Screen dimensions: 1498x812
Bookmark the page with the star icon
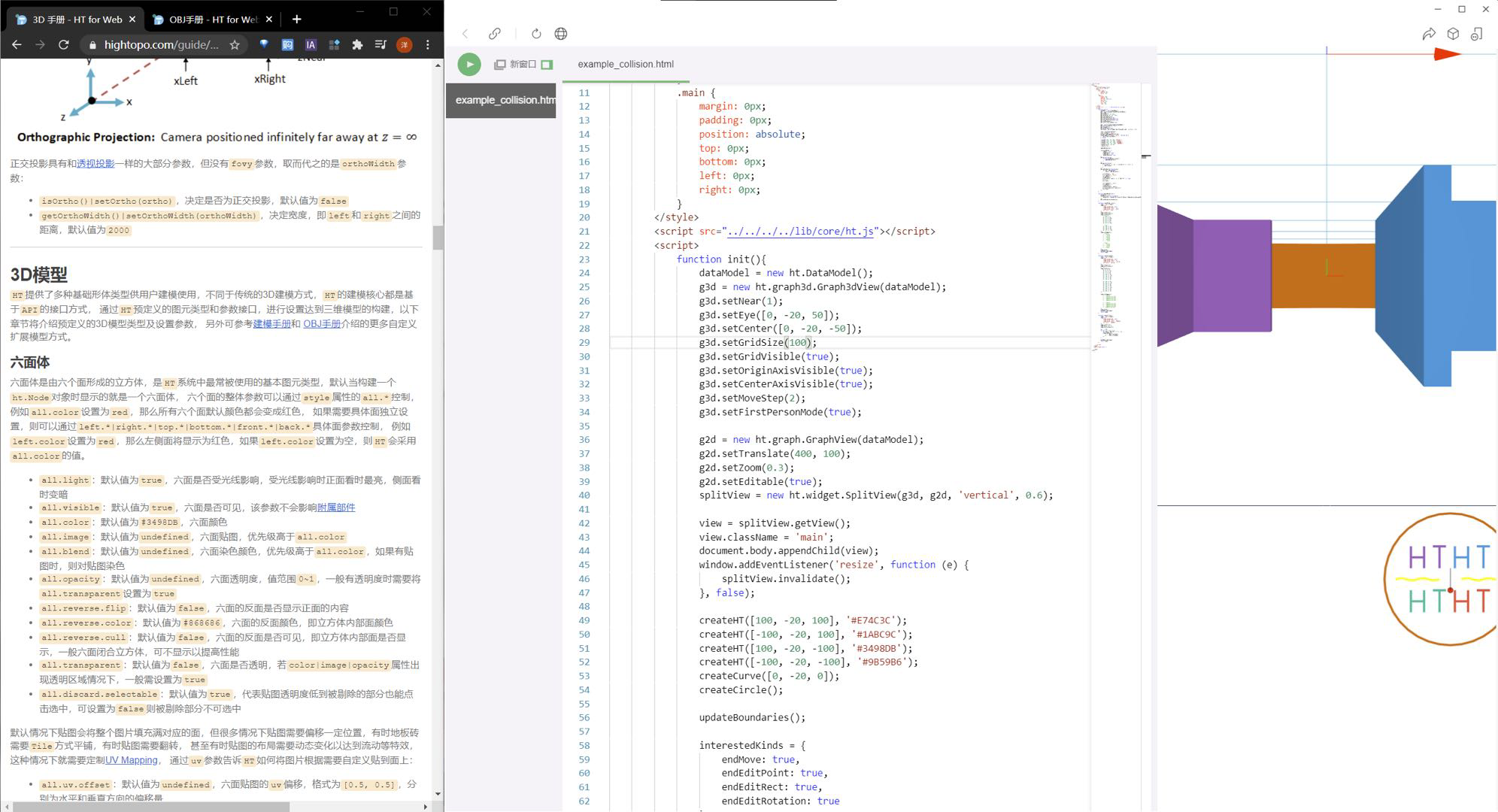click(235, 45)
